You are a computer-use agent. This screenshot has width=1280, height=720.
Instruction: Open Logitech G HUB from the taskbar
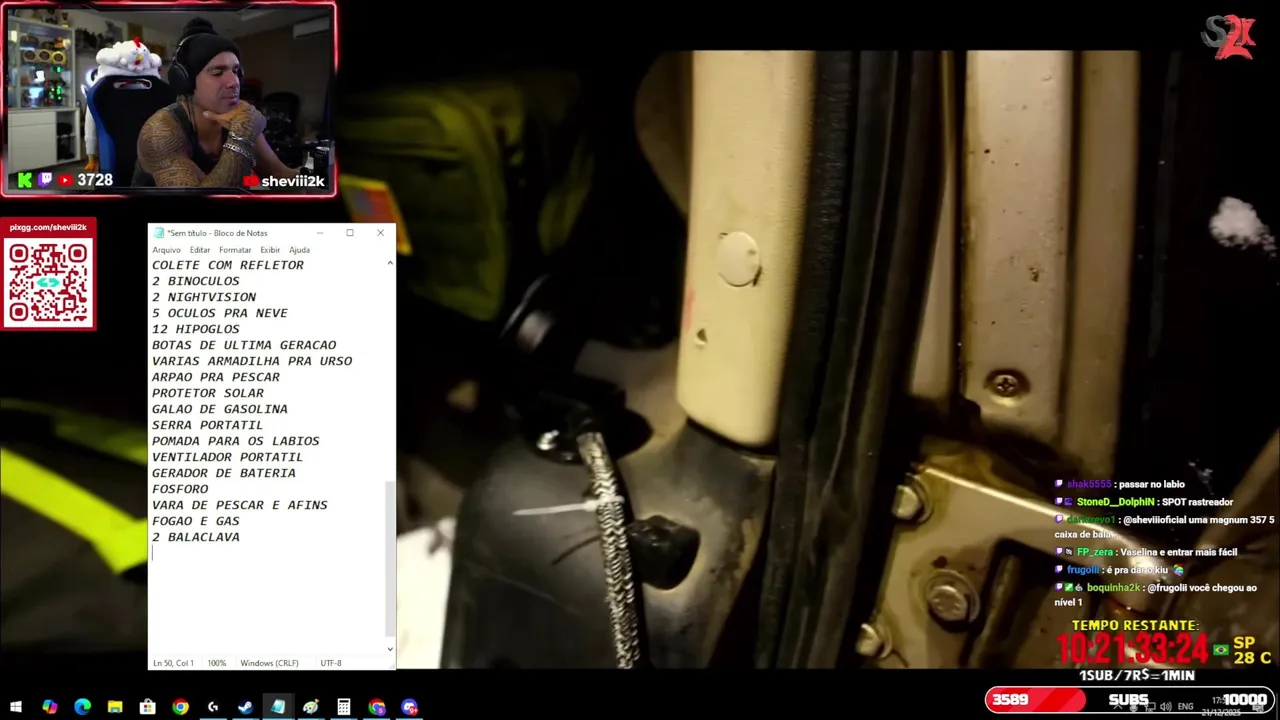pos(213,707)
